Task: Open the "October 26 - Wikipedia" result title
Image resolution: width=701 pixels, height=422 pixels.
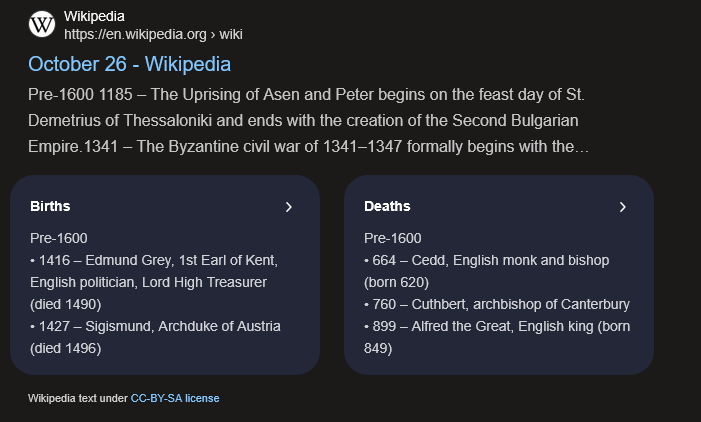Action: click(x=129, y=65)
